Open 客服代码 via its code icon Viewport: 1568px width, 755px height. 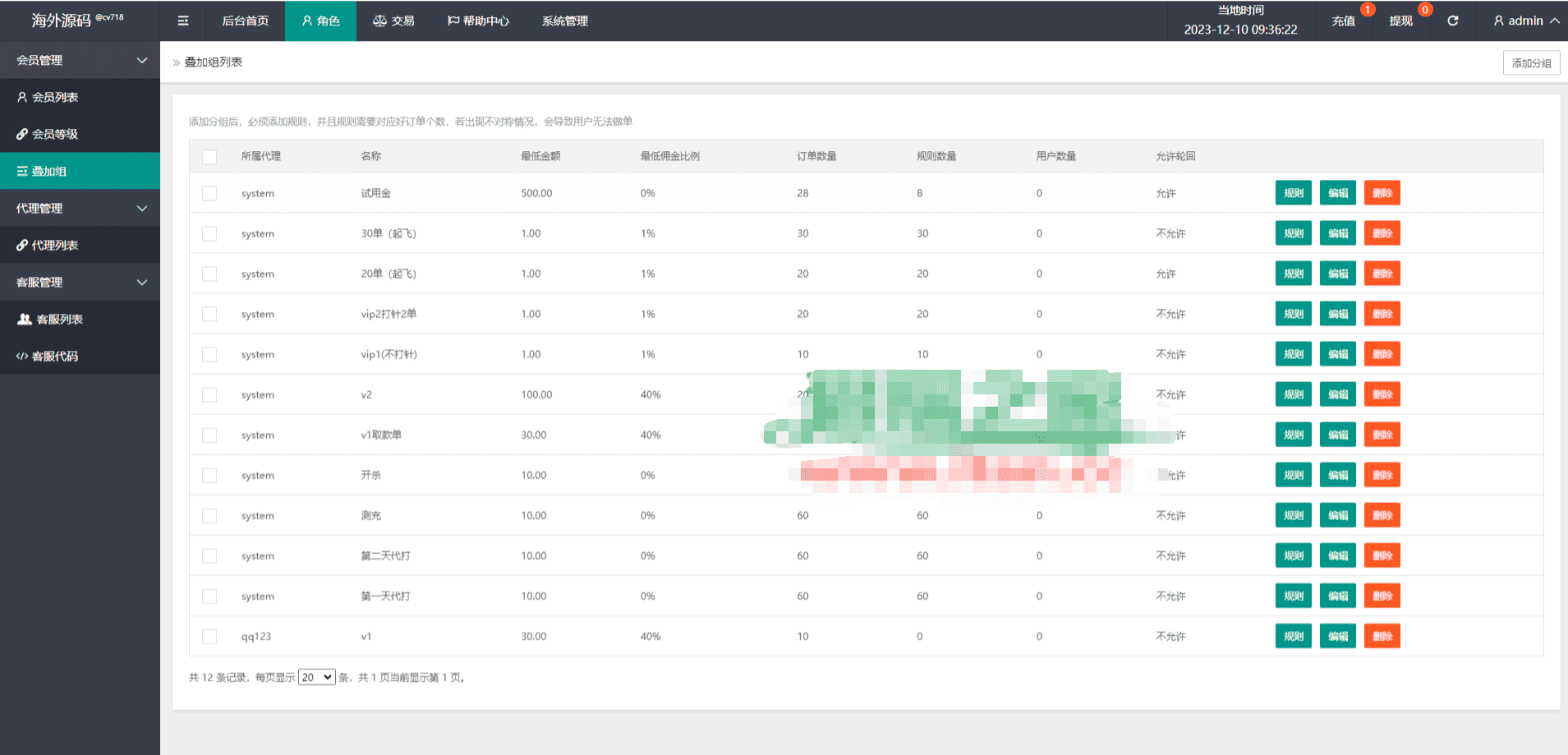click(22, 356)
